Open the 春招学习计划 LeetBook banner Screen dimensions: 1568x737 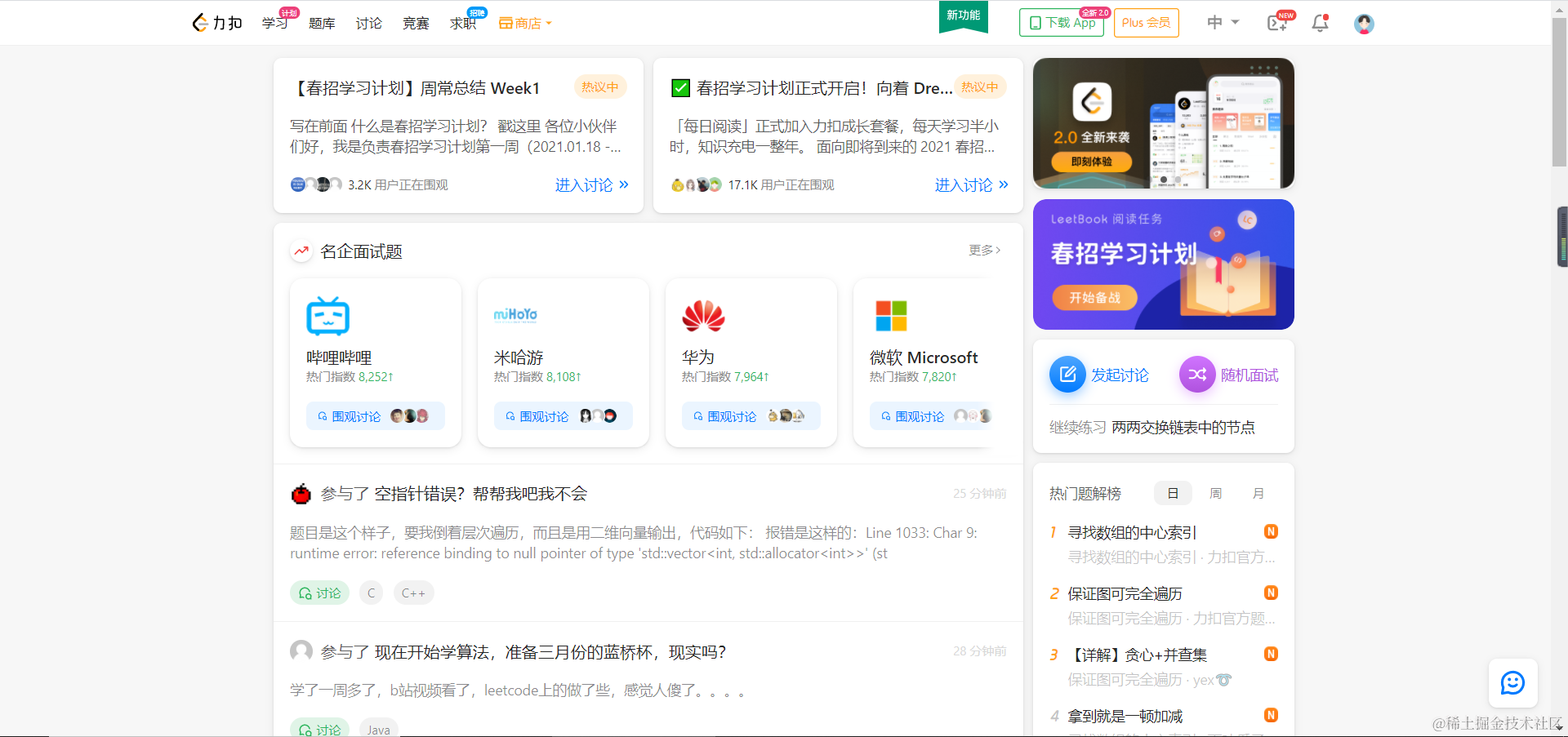pyautogui.click(x=1163, y=264)
